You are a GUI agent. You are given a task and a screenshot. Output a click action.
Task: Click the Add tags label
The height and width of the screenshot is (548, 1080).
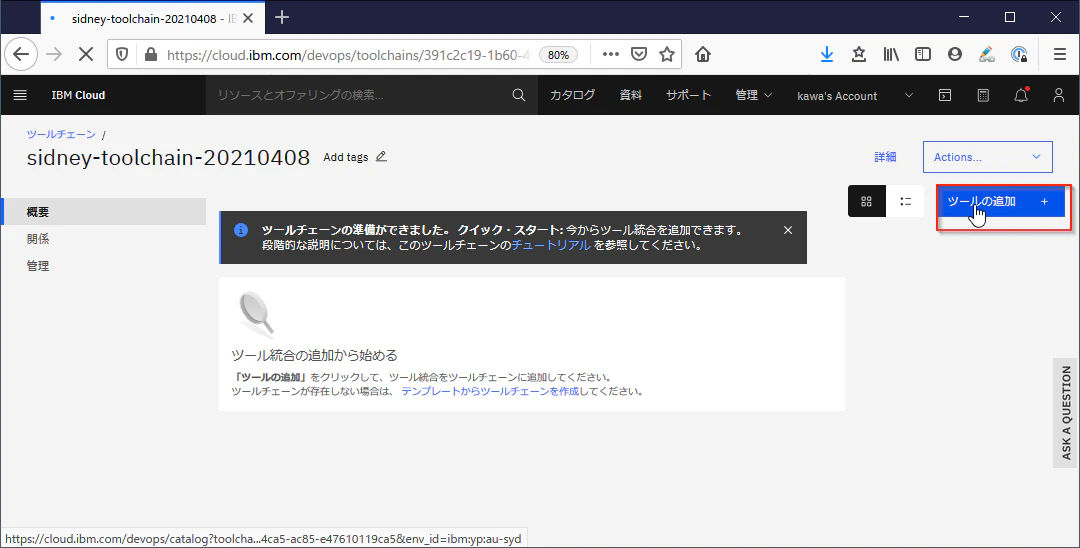pos(346,157)
